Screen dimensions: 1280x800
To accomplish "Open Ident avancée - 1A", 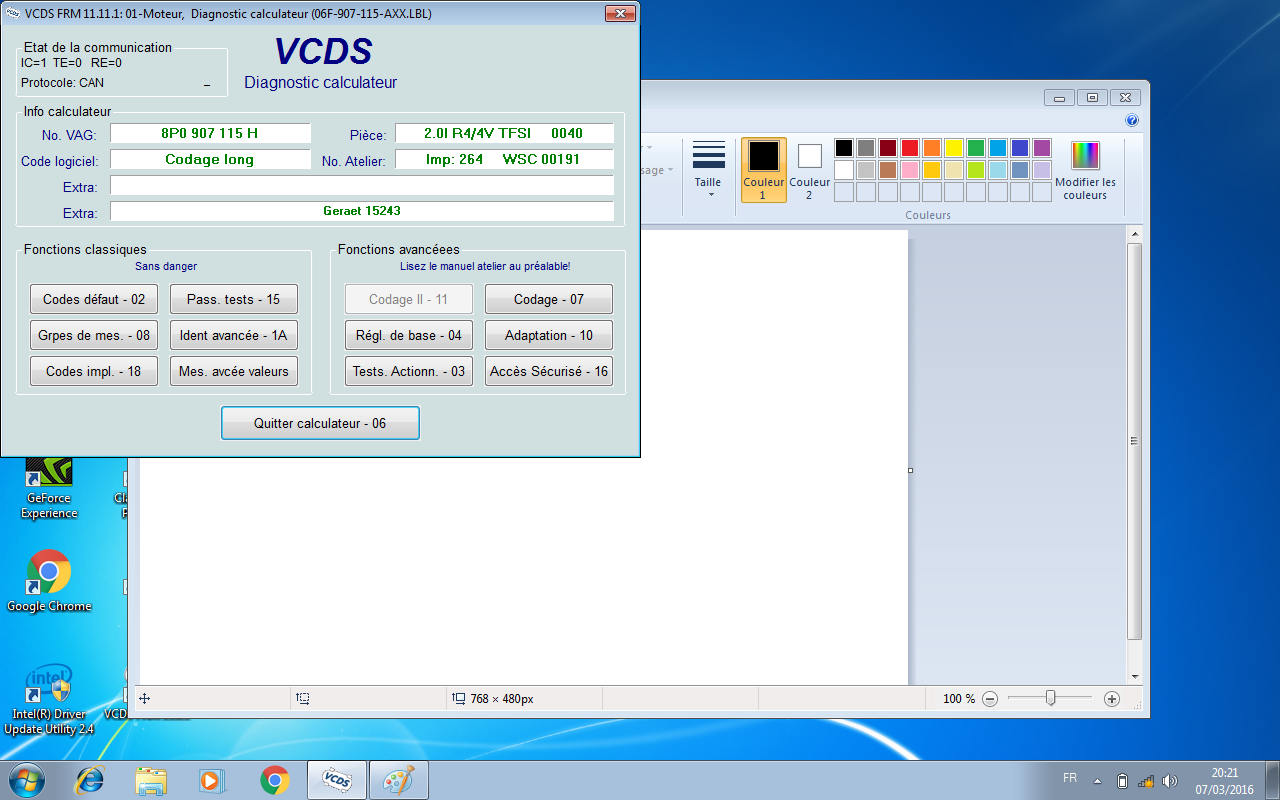I will click(x=234, y=335).
